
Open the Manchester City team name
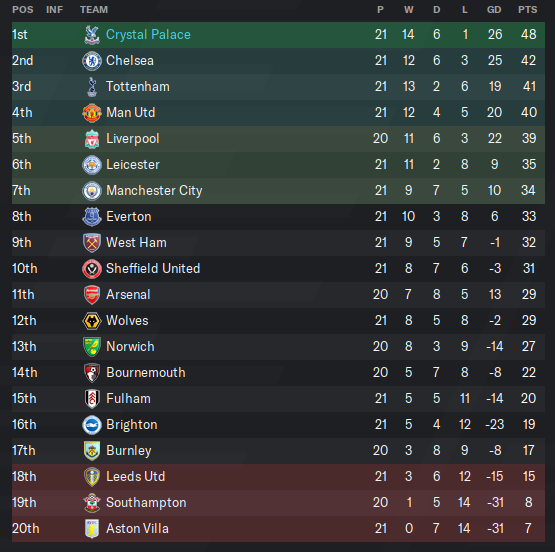click(x=154, y=191)
